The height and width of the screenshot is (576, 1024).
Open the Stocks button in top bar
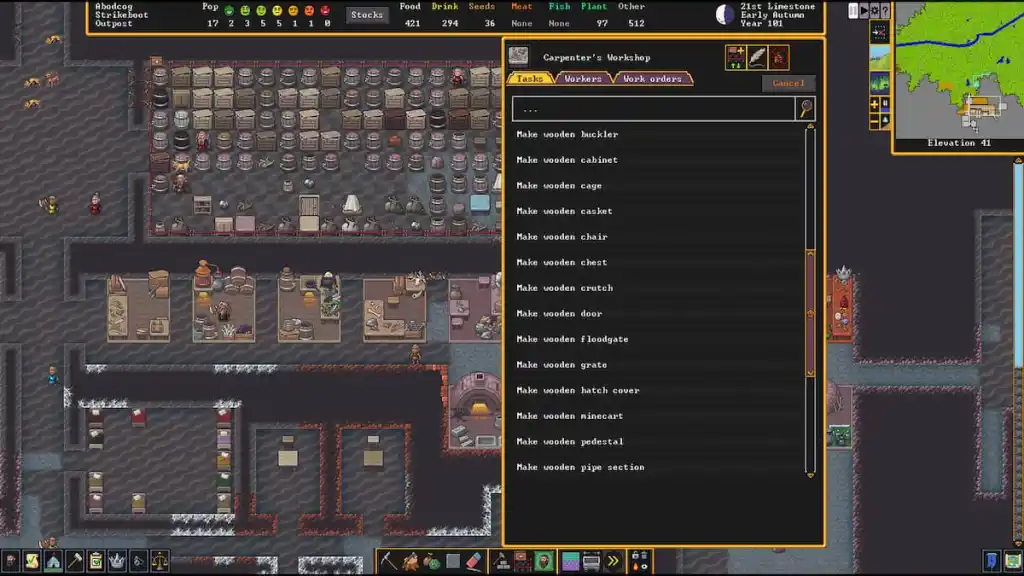pos(367,14)
